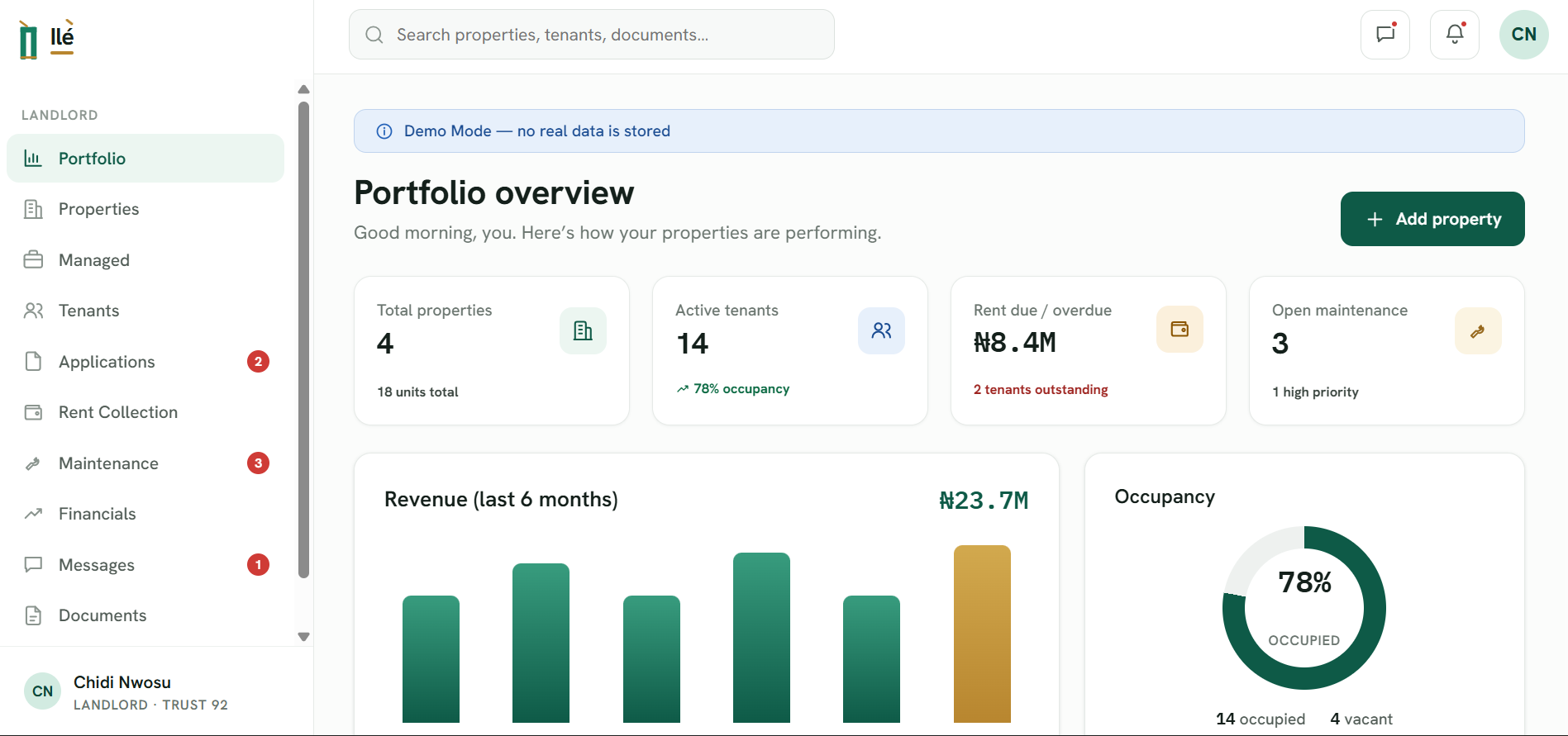Click the ₦8.4M rent due value
Viewport: 1568px width, 736px height.
tap(1015, 342)
